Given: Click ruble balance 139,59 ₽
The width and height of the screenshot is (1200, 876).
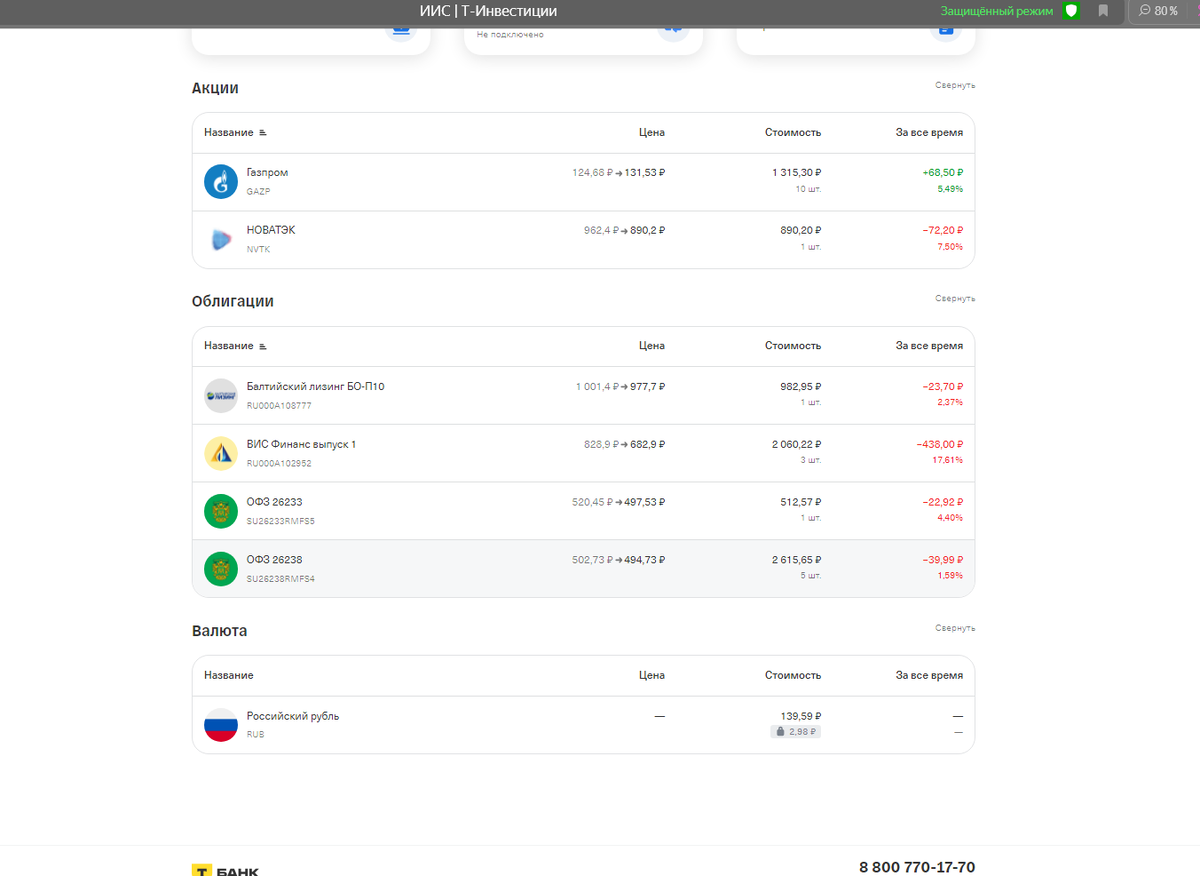Looking at the screenshot, I should 801,716.
